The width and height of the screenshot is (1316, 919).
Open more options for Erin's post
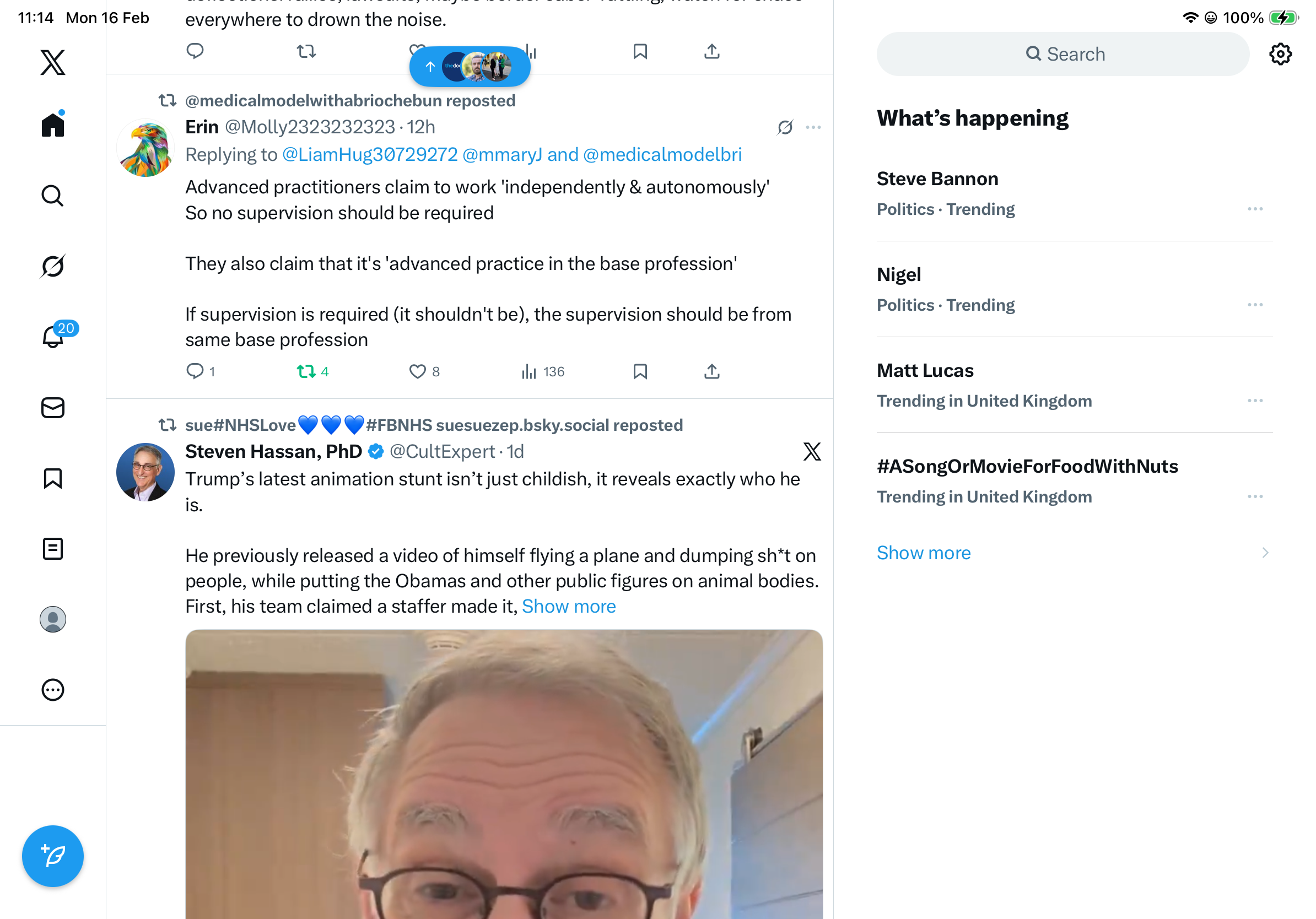813,127
